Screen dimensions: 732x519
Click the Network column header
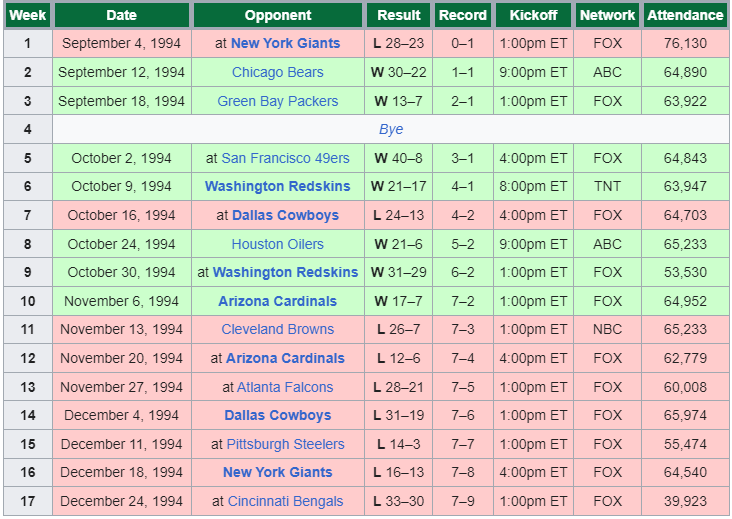607,15
